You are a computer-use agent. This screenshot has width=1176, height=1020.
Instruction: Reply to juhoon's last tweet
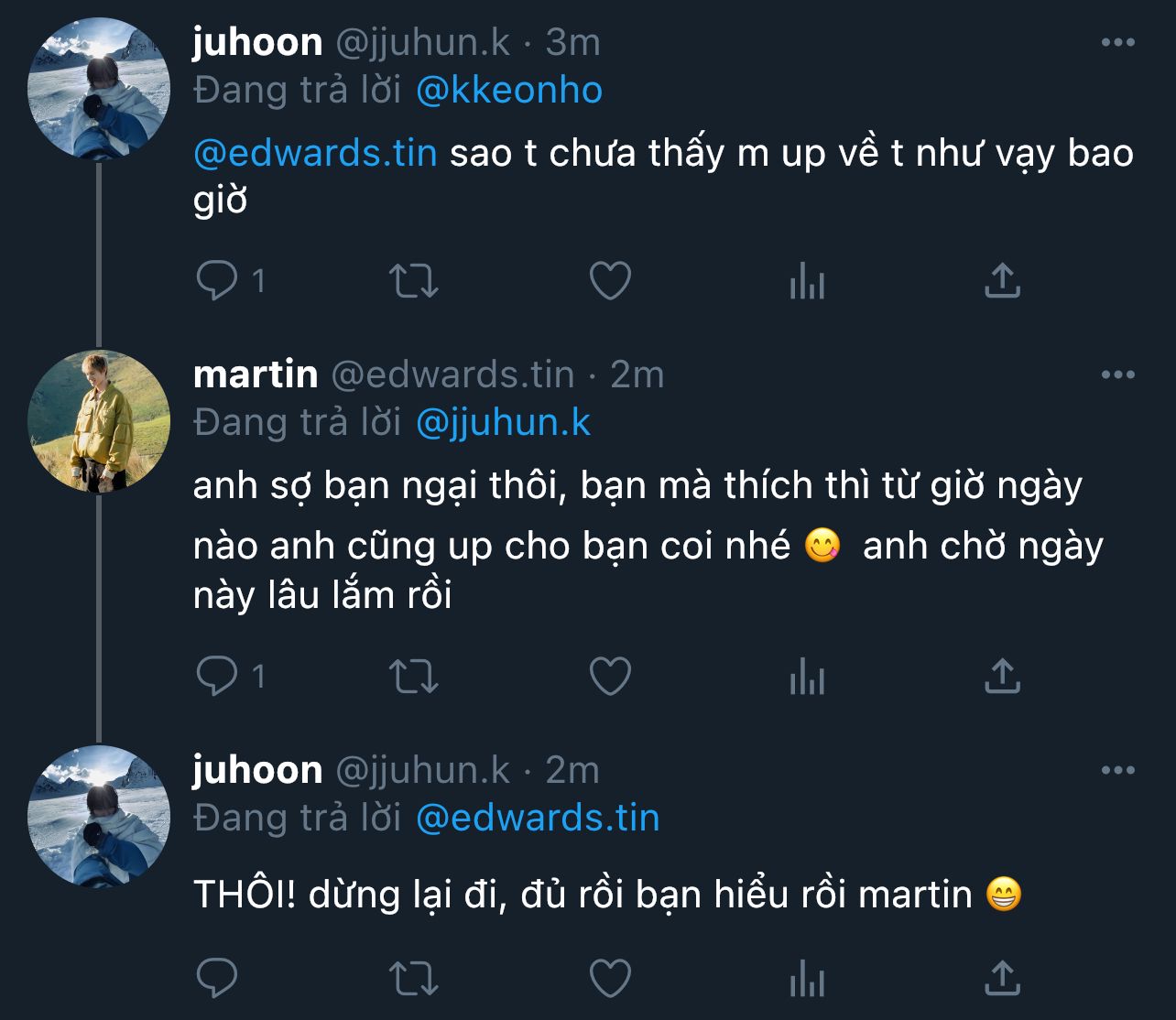click(217, 979)
